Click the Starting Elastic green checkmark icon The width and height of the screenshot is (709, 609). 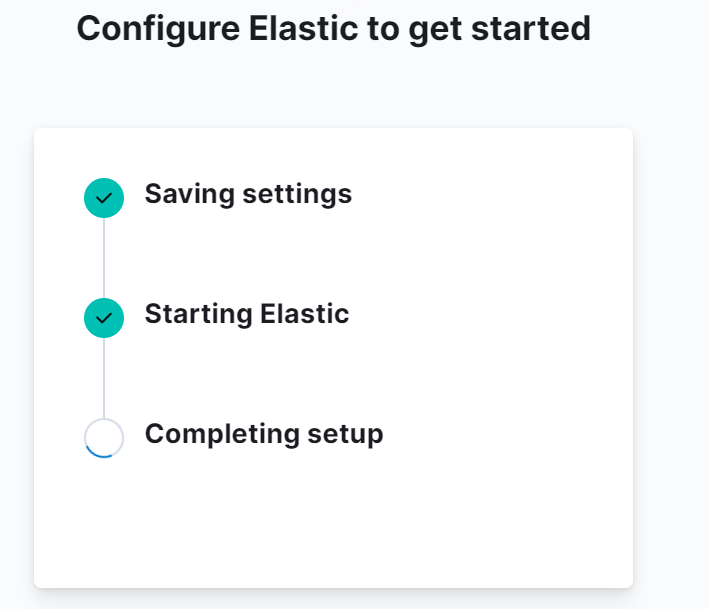[x=104, y=318]
